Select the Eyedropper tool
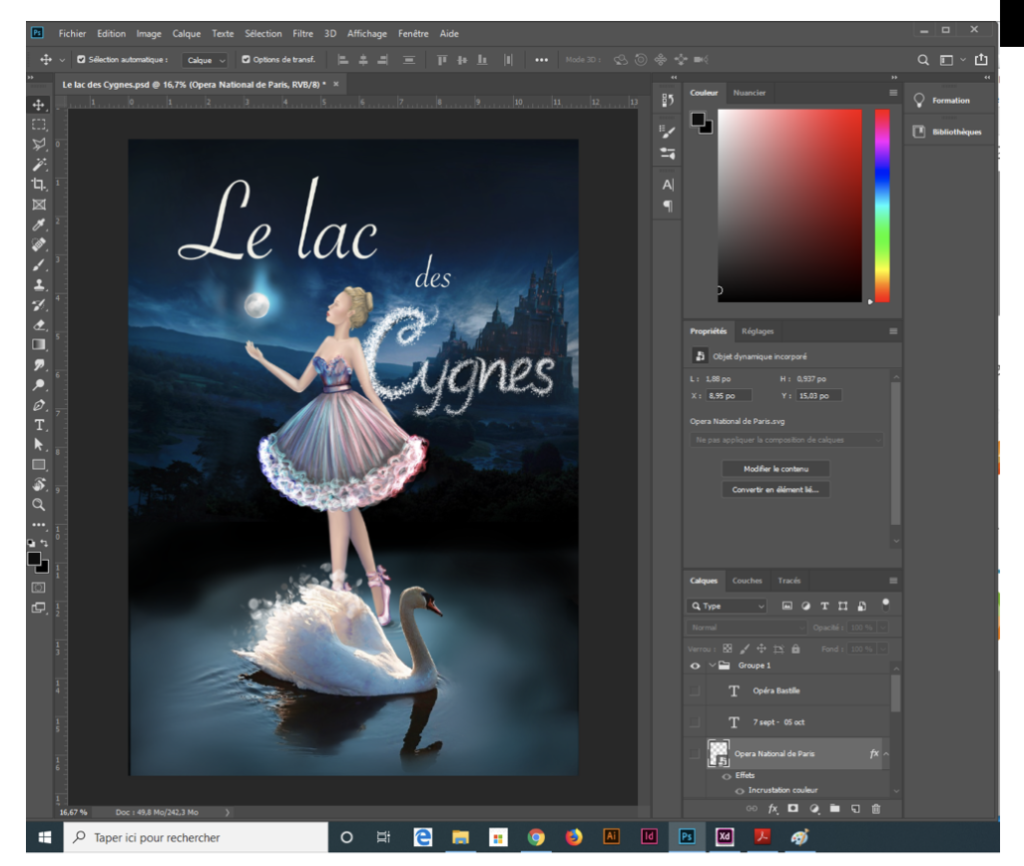 point(39,225)
